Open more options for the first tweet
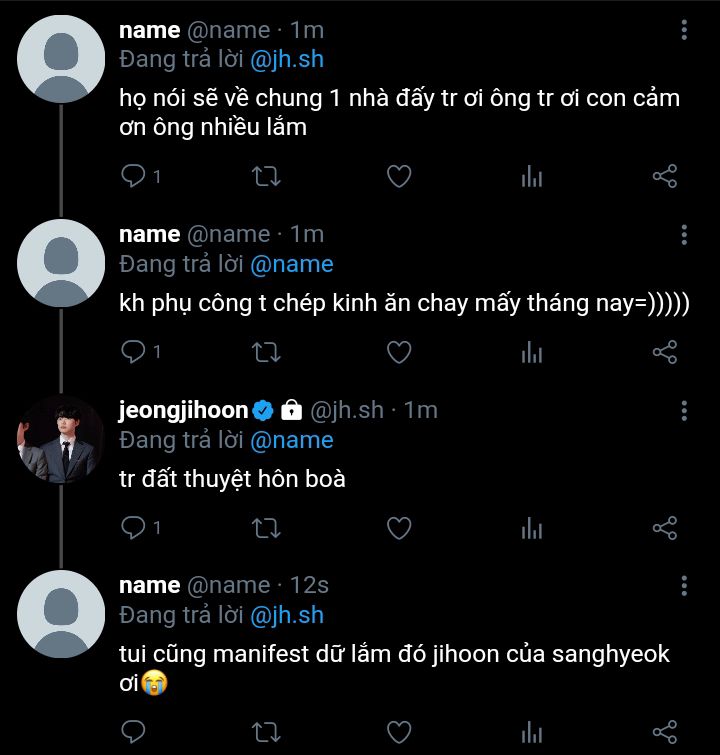Screen dimensions: 720x755 point(684,32)
